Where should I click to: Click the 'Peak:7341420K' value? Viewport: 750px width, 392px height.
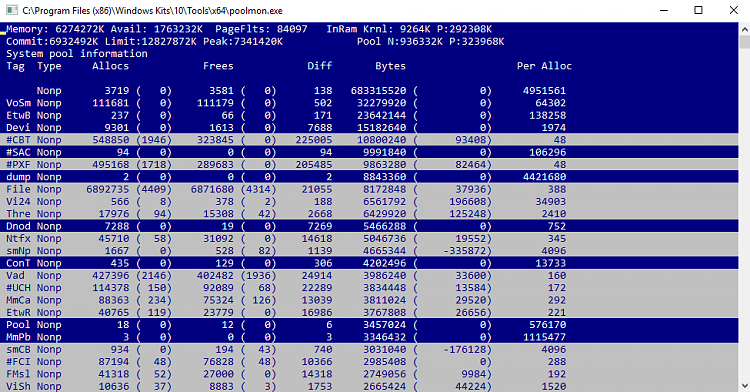point(243,42)
